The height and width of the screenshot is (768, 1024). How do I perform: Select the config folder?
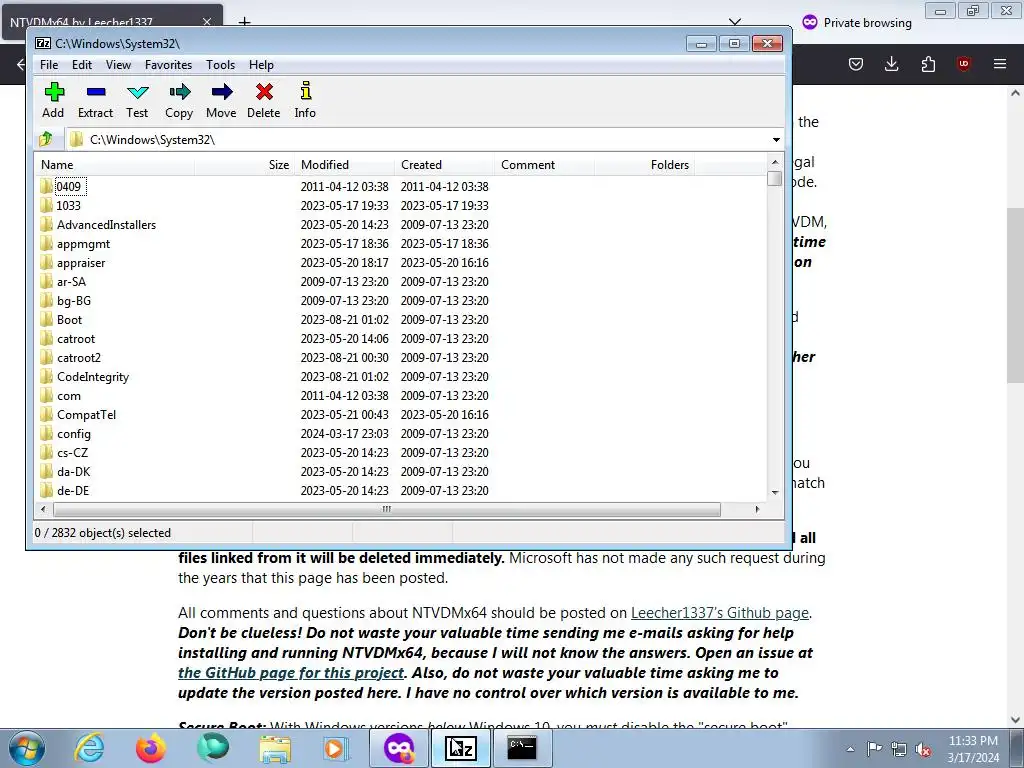73,434
